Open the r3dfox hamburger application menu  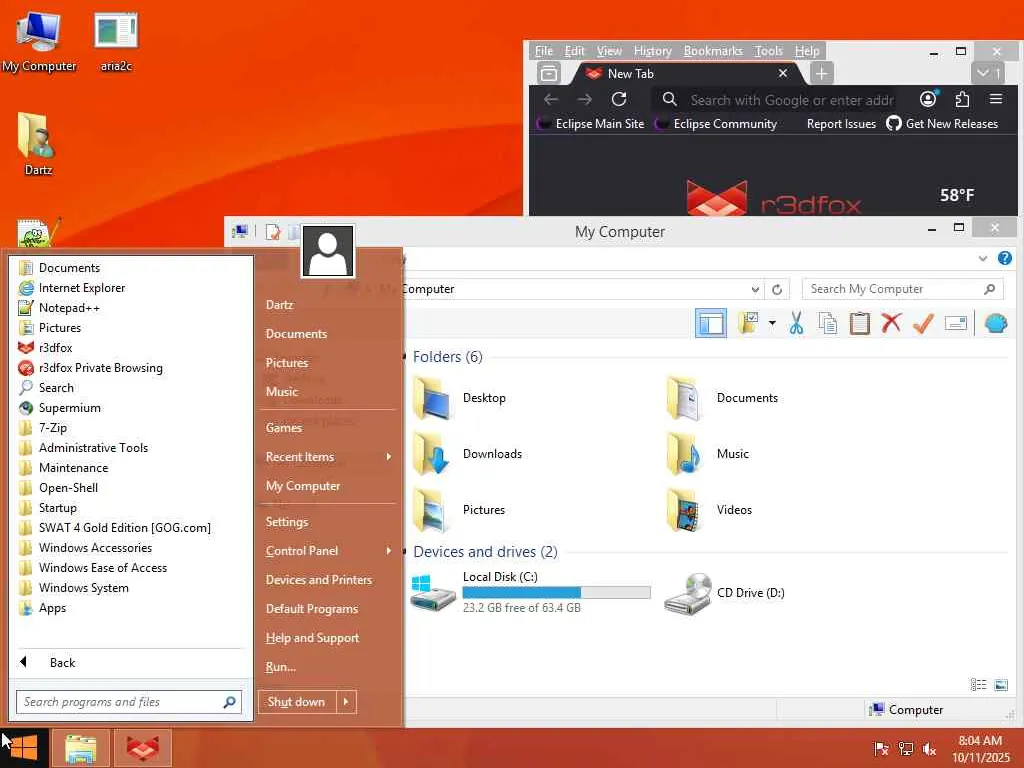tap(996, 99)
